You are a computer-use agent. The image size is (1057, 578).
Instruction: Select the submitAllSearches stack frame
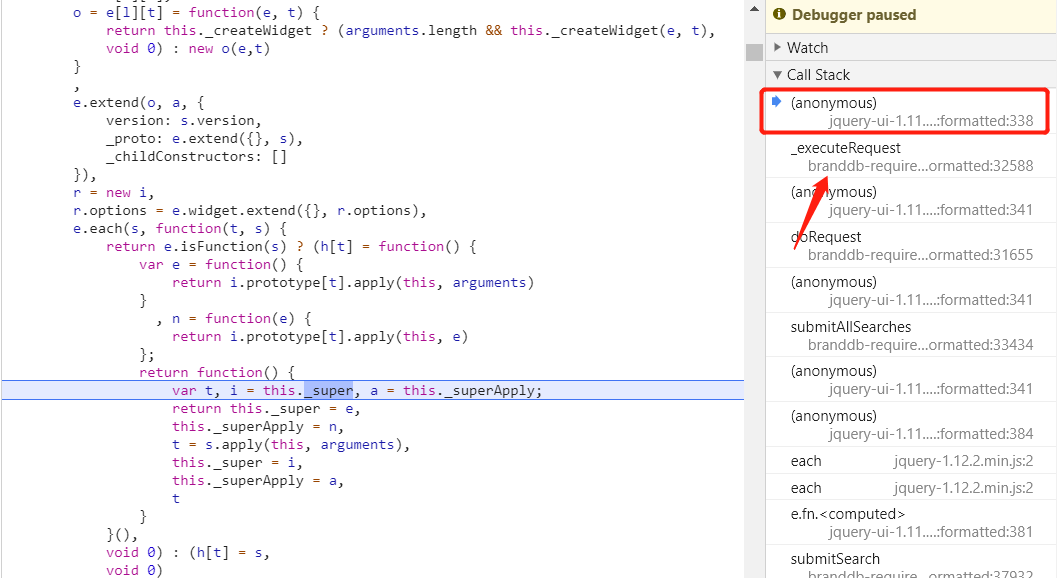tap(850, 327)
